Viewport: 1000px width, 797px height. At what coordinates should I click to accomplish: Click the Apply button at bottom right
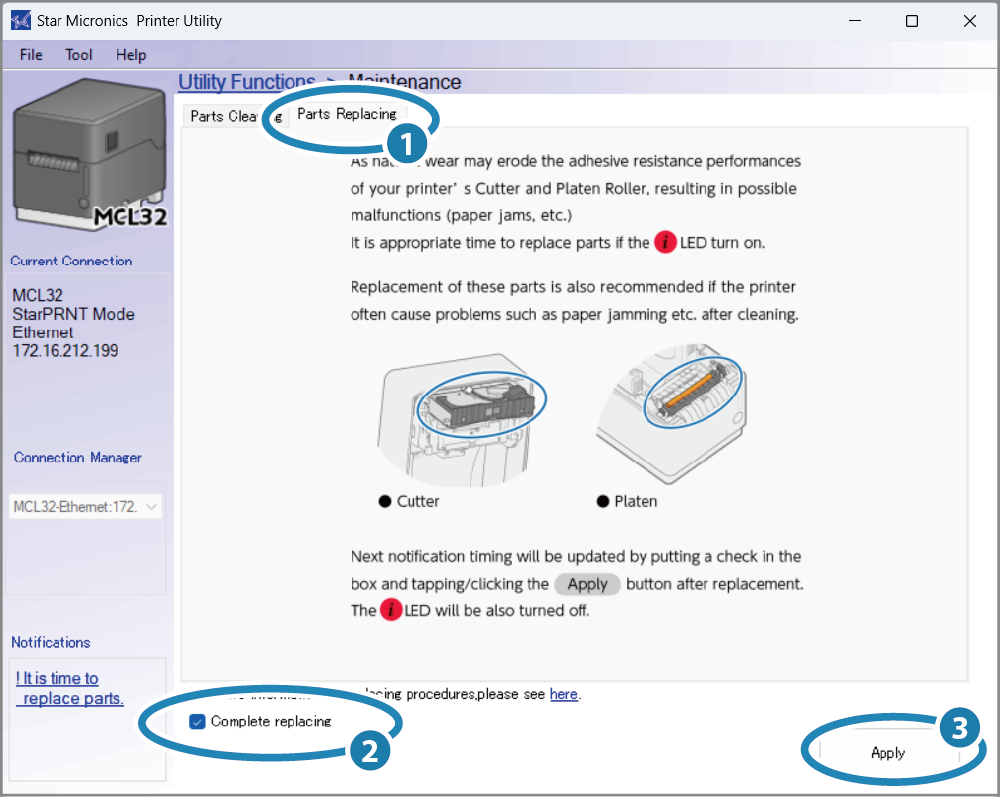click(x=888, y=753)
